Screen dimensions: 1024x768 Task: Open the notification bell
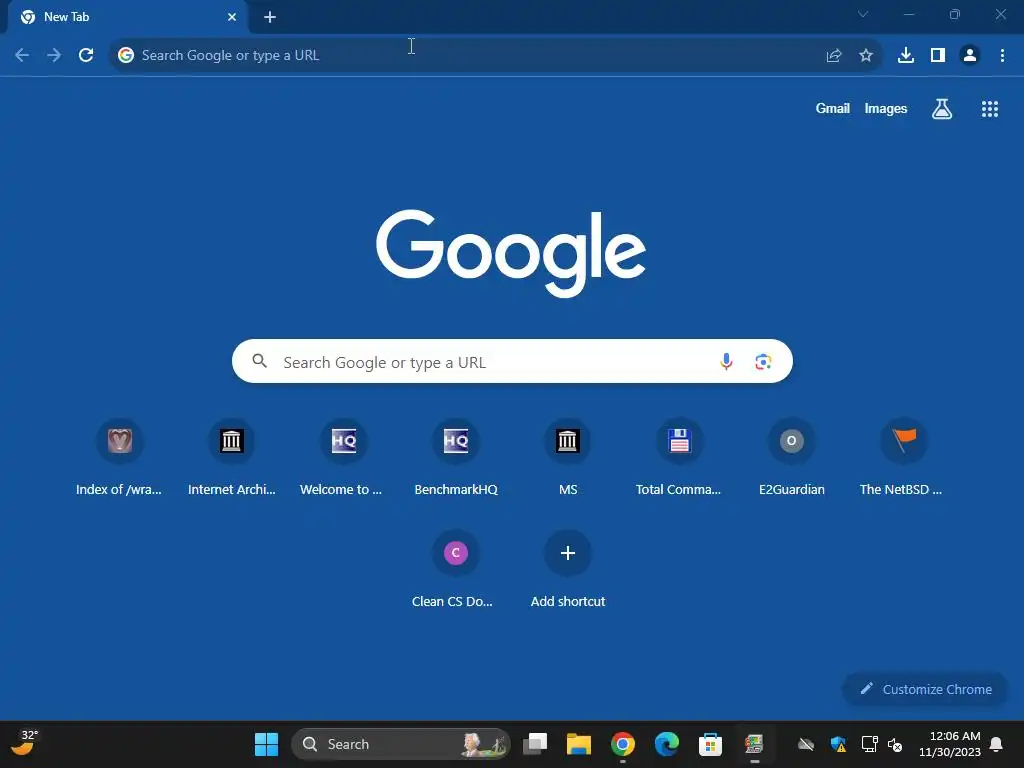pos(996,744)
